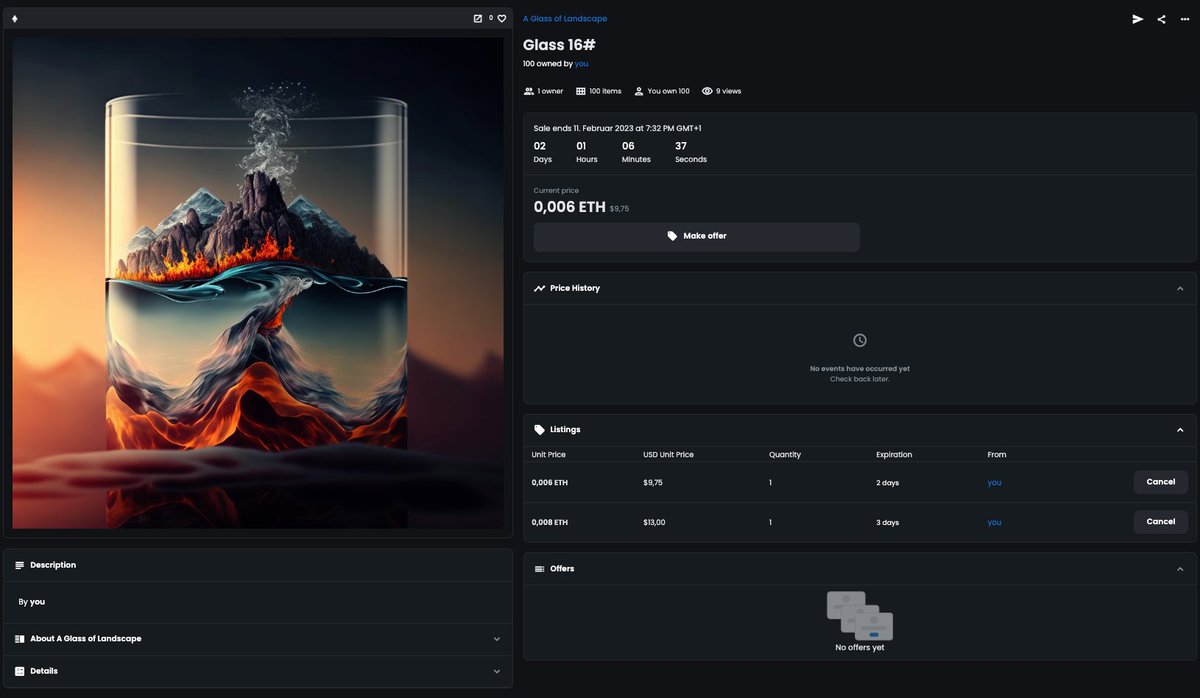Screen dimensions: 1200x698
Task: Click the Unit Price column header
Action: (x=549, y=455)
